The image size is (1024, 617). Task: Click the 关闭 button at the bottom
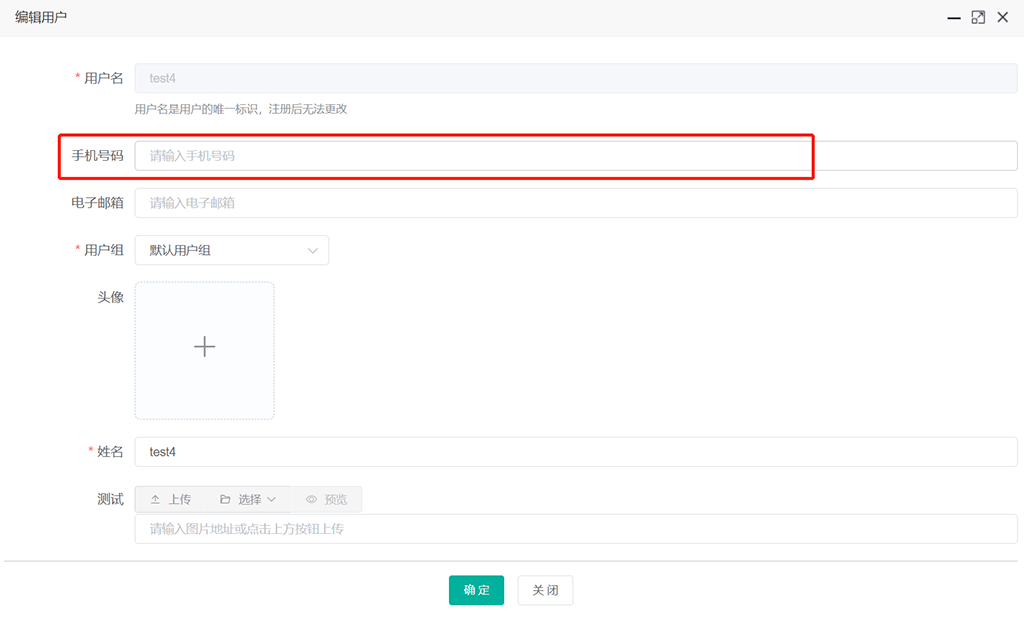(545, 590)
